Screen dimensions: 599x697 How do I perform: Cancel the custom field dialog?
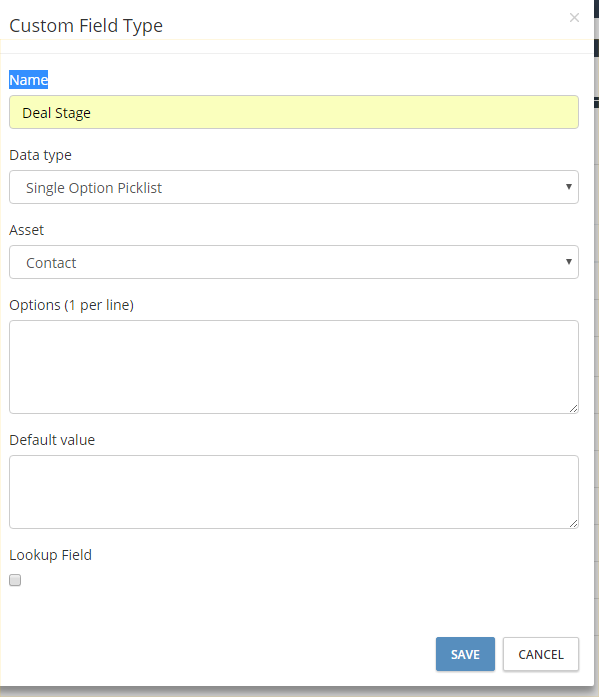pos(541,654)
